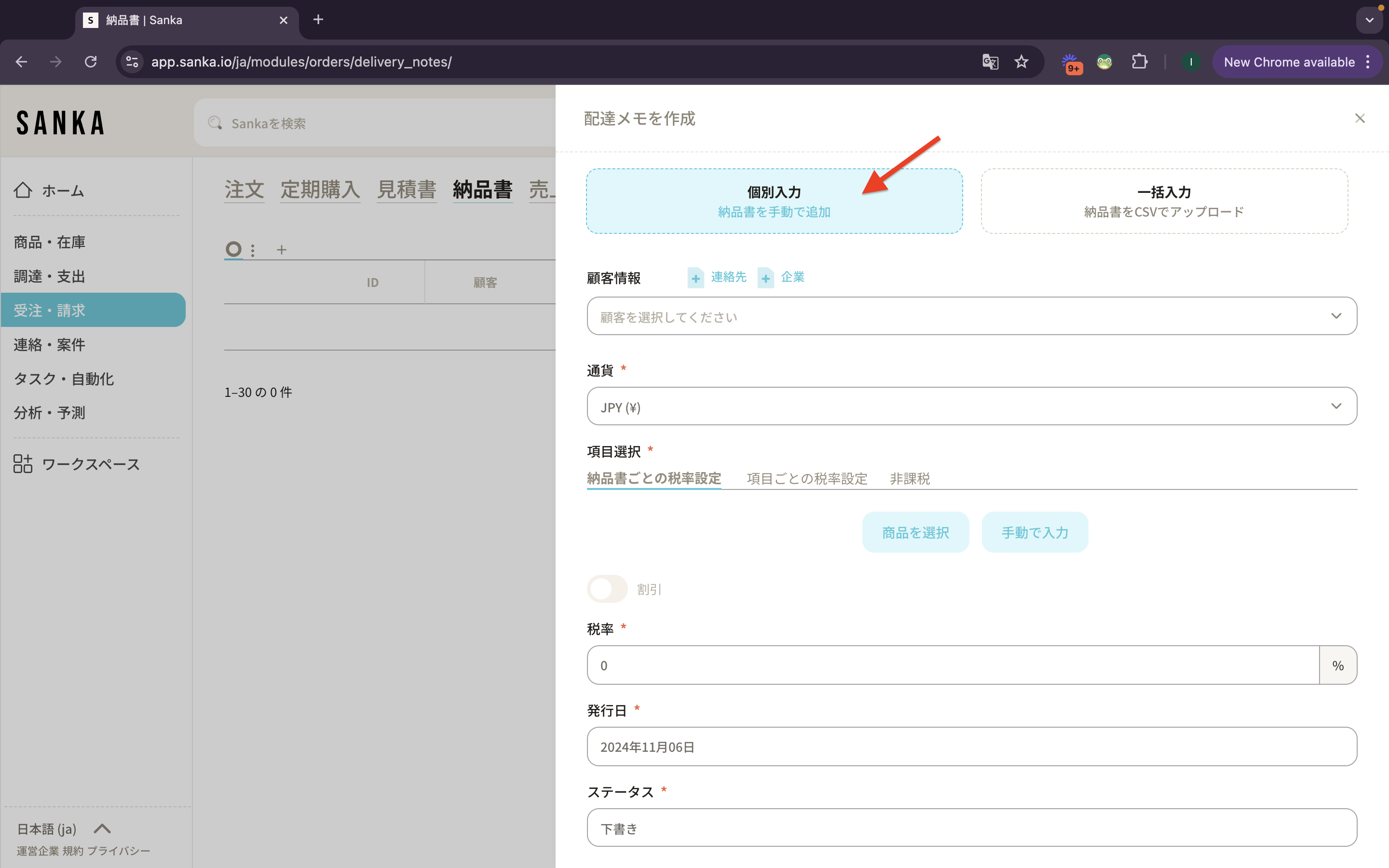This screenshot has height=868, width=1389.
Task: Select the 一括入力 CSV upload option
Action: click(1164, 201)
